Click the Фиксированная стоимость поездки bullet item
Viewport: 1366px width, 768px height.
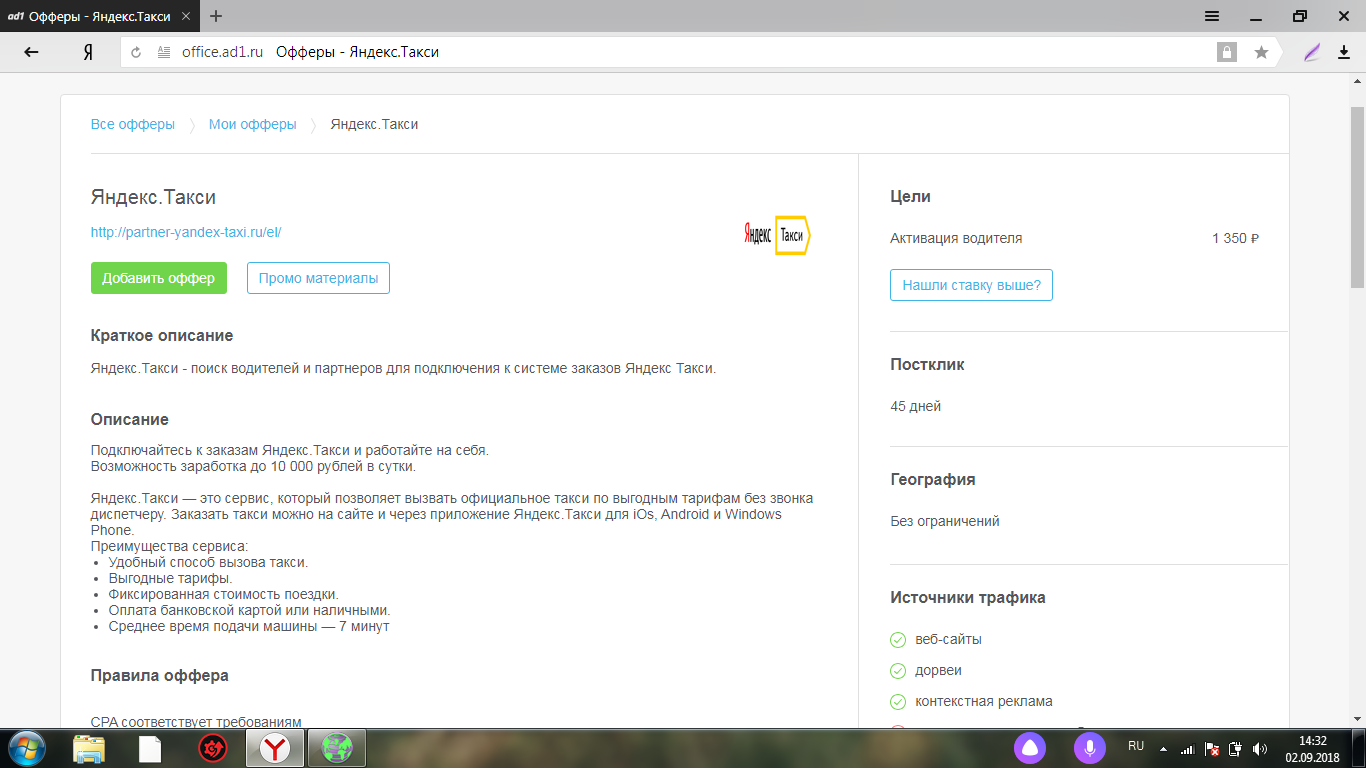223,595
